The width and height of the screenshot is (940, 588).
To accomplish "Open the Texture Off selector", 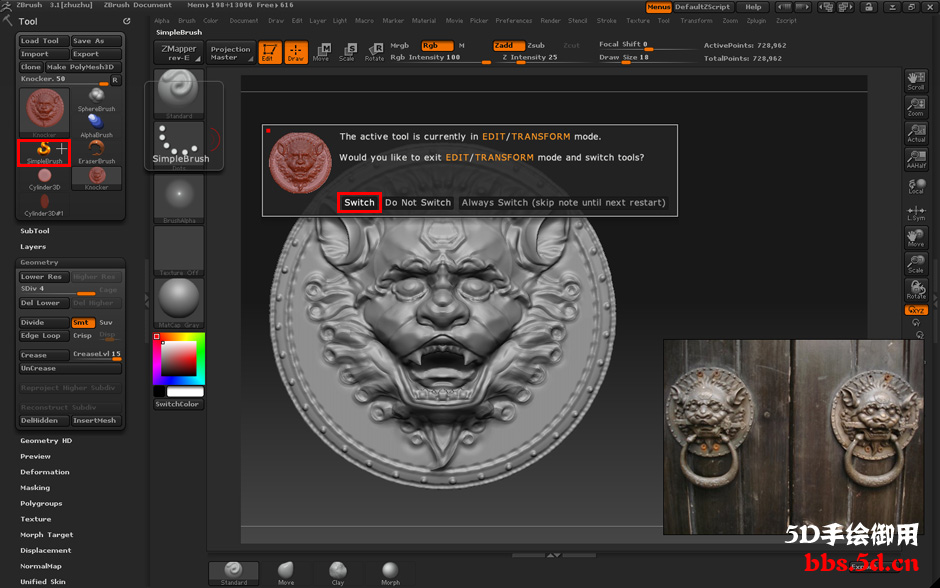I will [179, 251].
